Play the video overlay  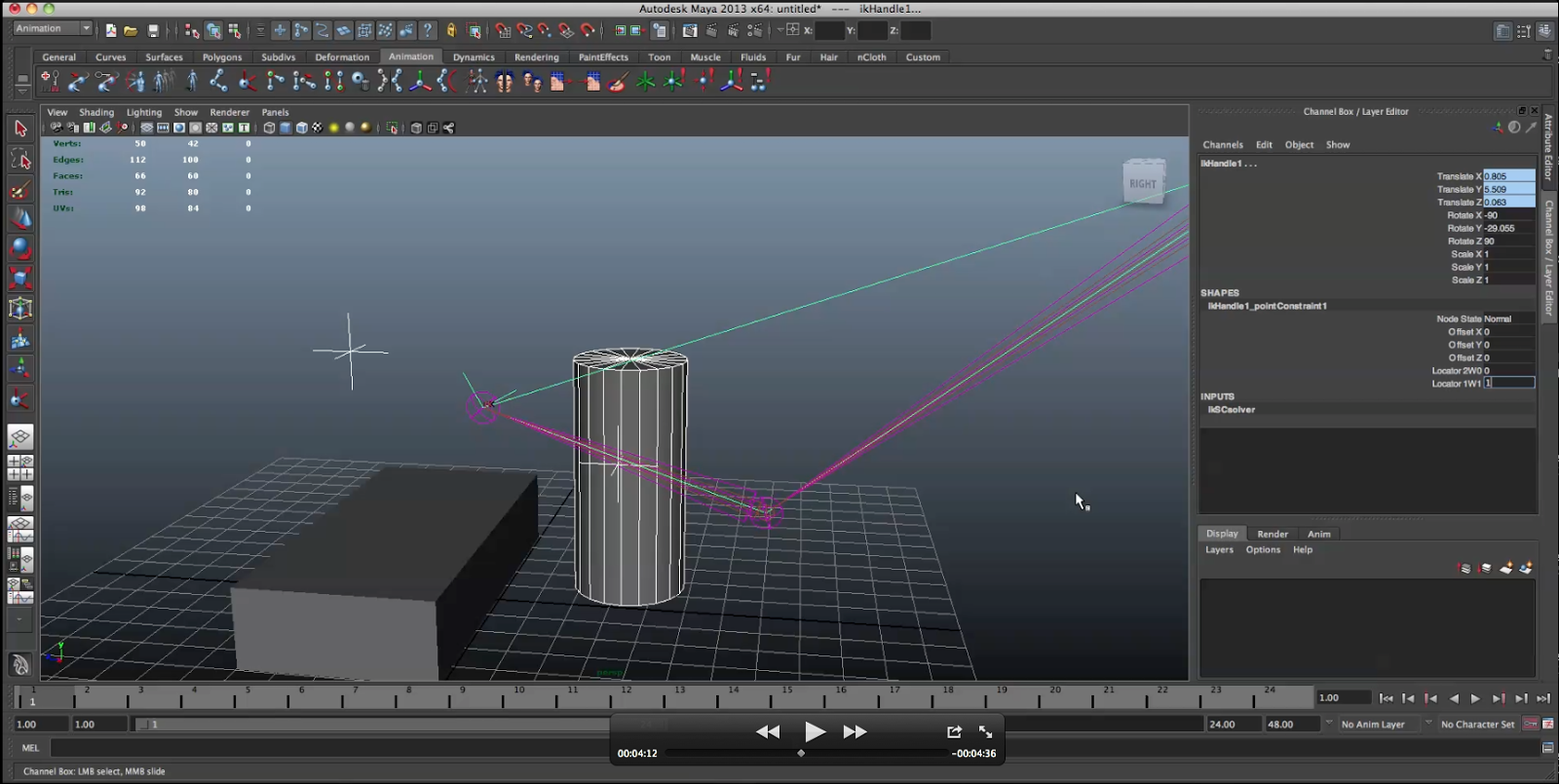(815, 731)
